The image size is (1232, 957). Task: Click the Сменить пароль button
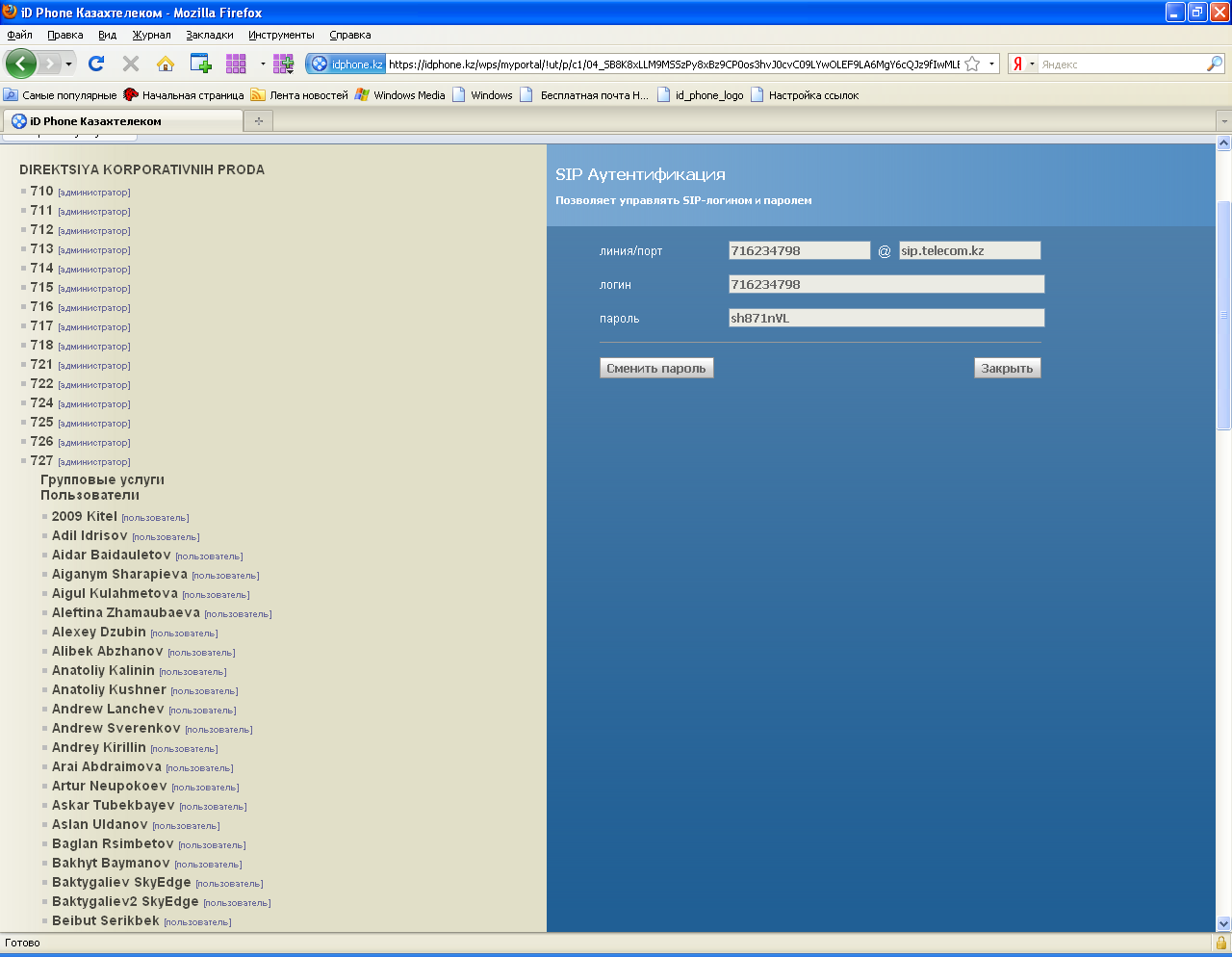pyautogui.click(x=656, y=368)
